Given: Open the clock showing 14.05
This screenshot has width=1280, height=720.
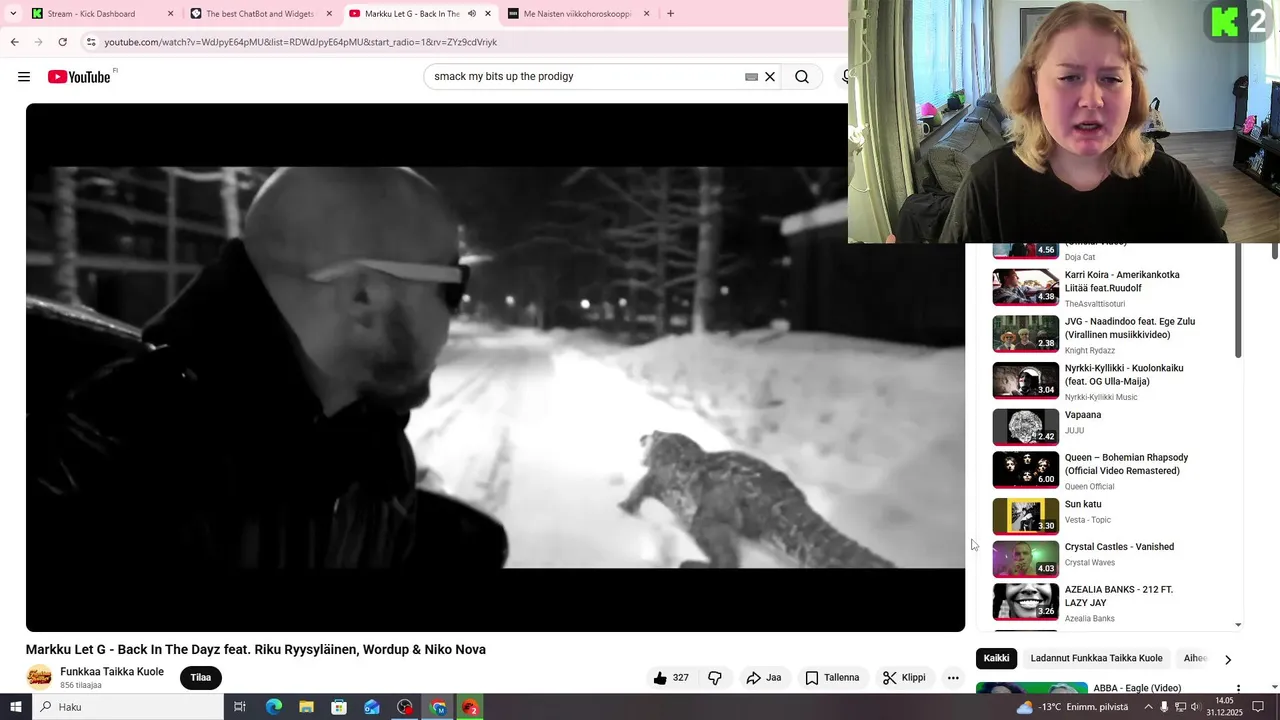Looking at the screenshot, I should (1225, 707).
